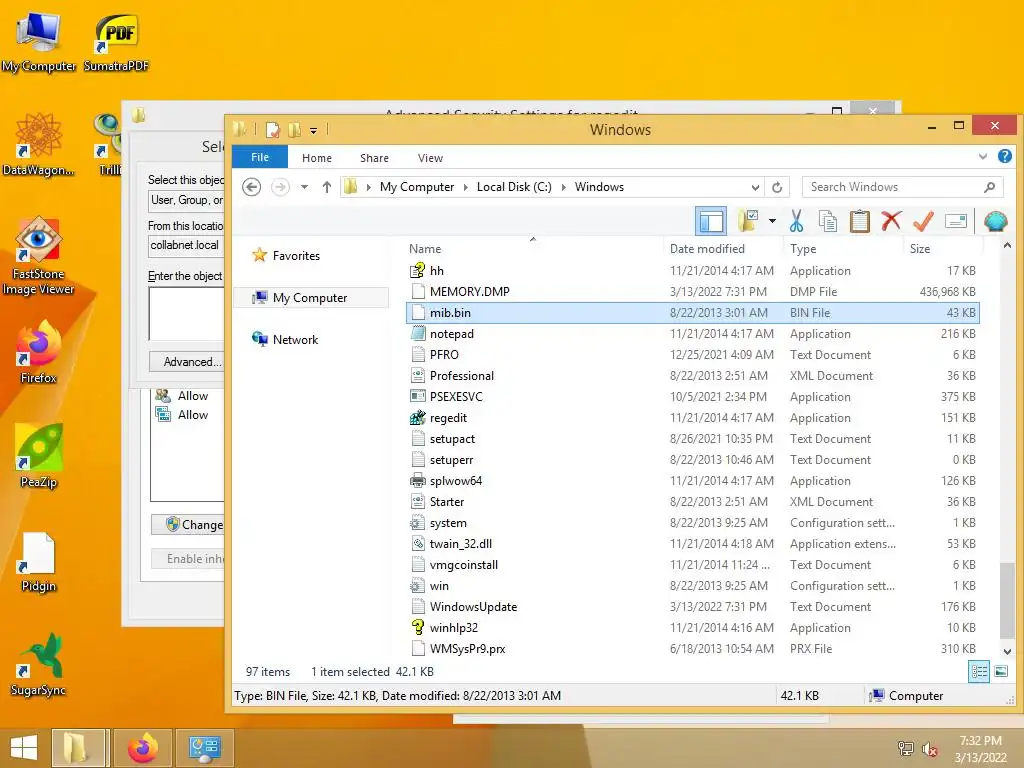Select Network in navigation pane
The width and height of the screenshot is (1024, 768).
click(295, 340)
